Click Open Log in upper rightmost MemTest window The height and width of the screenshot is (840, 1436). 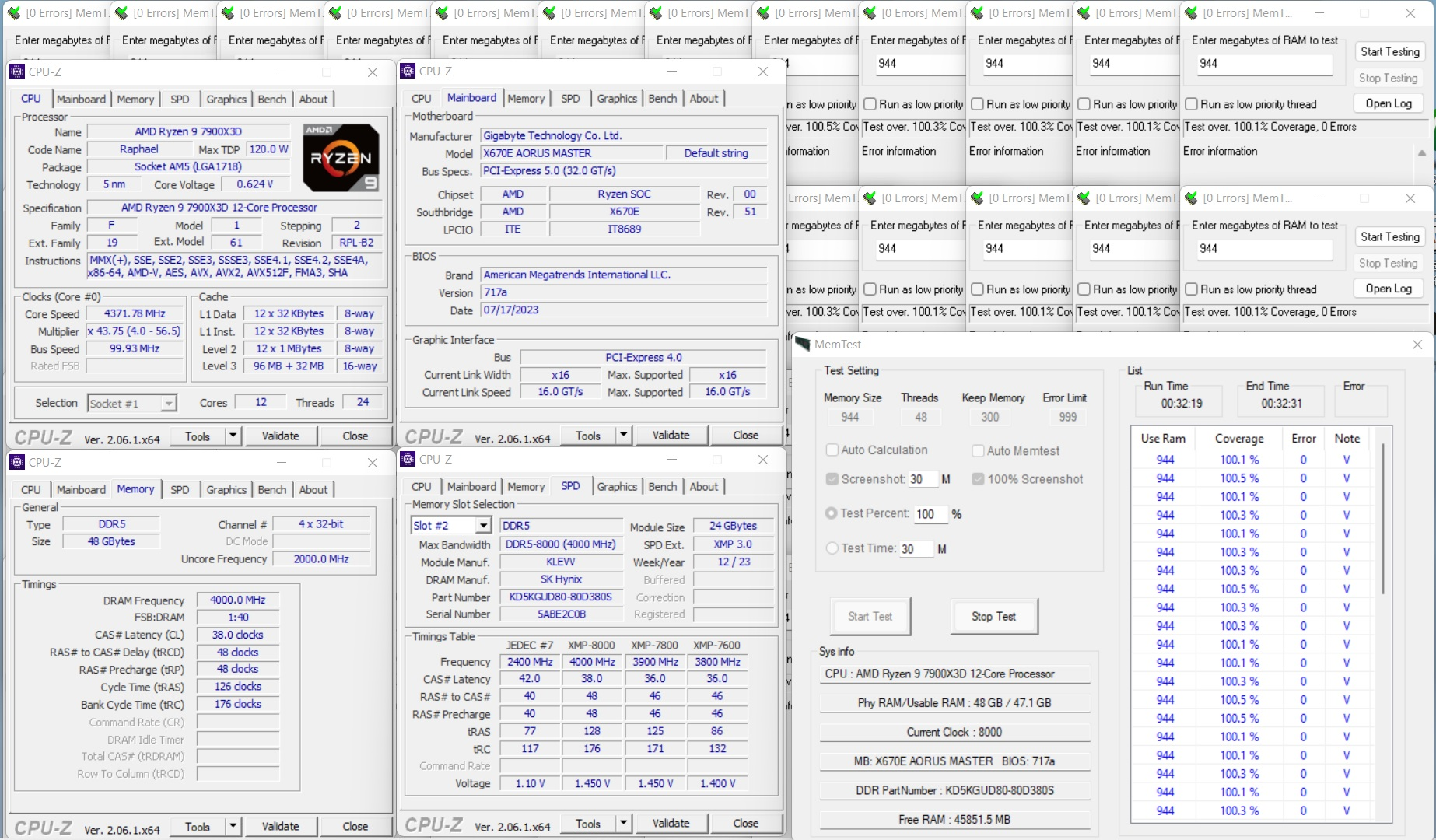[x=1389, y=103]
